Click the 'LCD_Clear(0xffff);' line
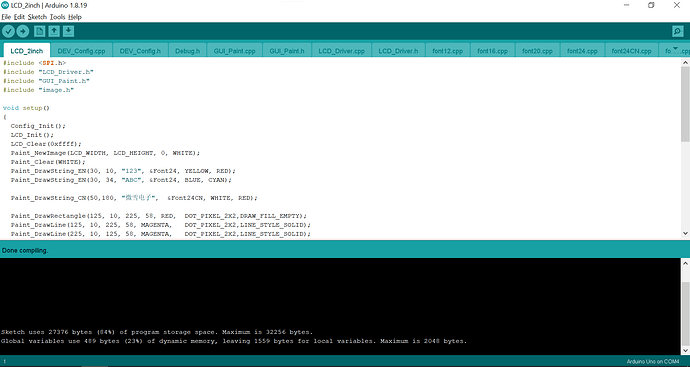Image resolution: width=690 pixels, height=367 pixels. coord(46,144)
